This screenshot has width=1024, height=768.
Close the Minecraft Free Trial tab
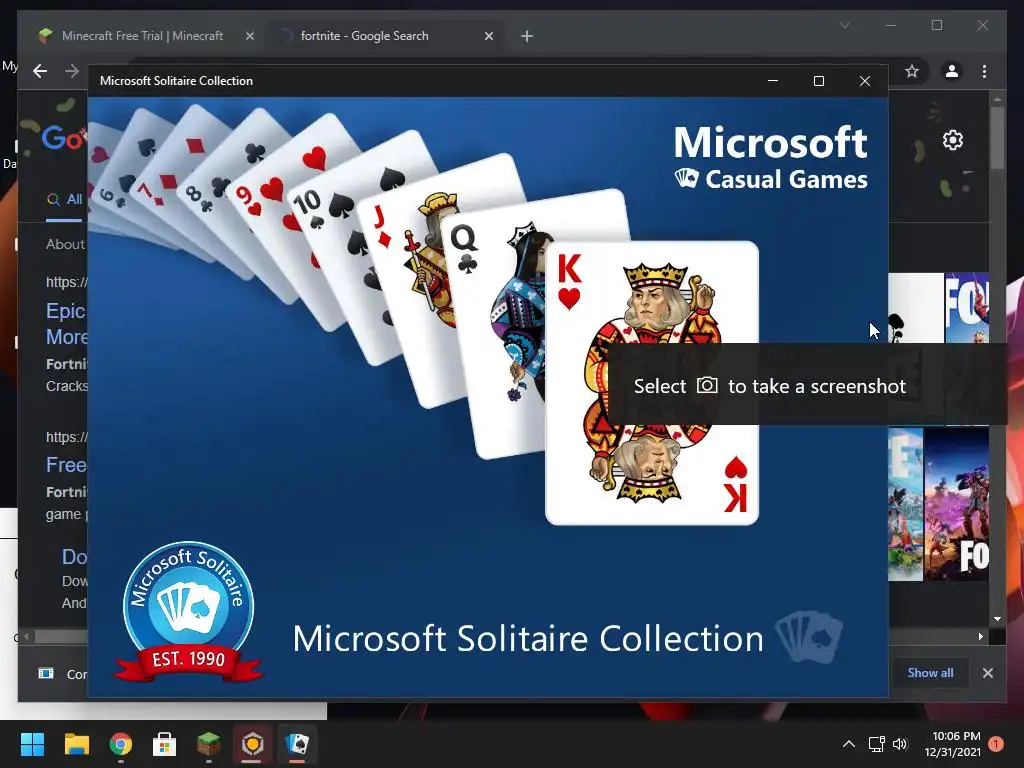point(249,36)
